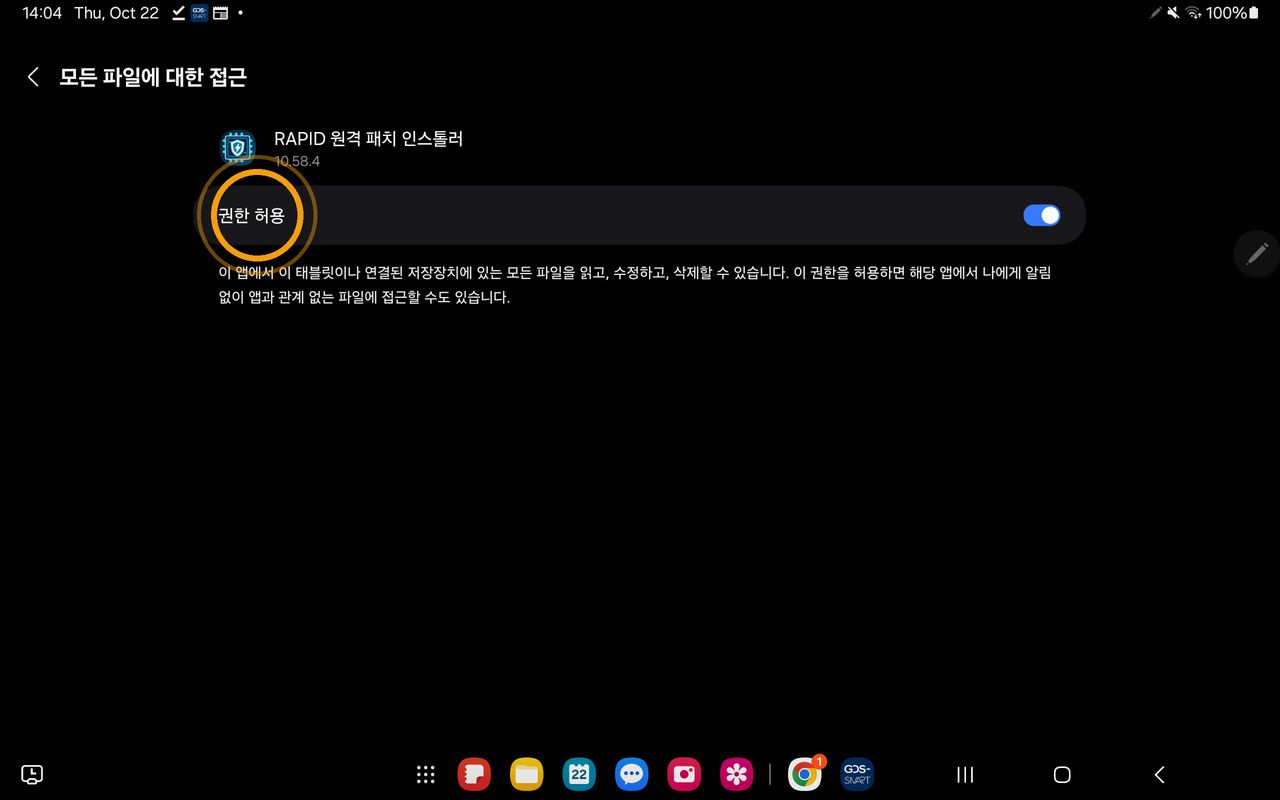Launch the red Camera app

[x=684, y=774]
